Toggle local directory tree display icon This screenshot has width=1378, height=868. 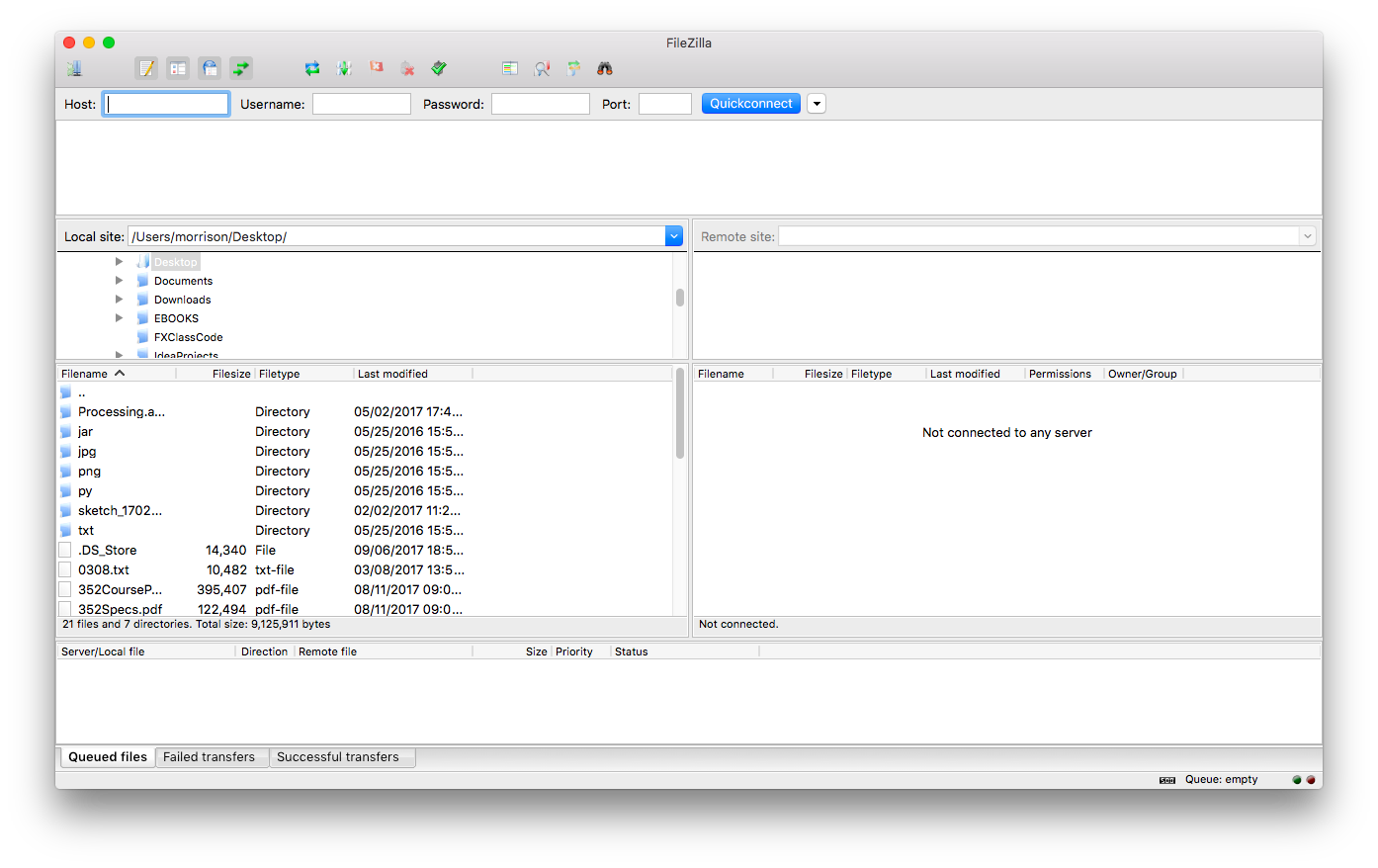[178, 68]
